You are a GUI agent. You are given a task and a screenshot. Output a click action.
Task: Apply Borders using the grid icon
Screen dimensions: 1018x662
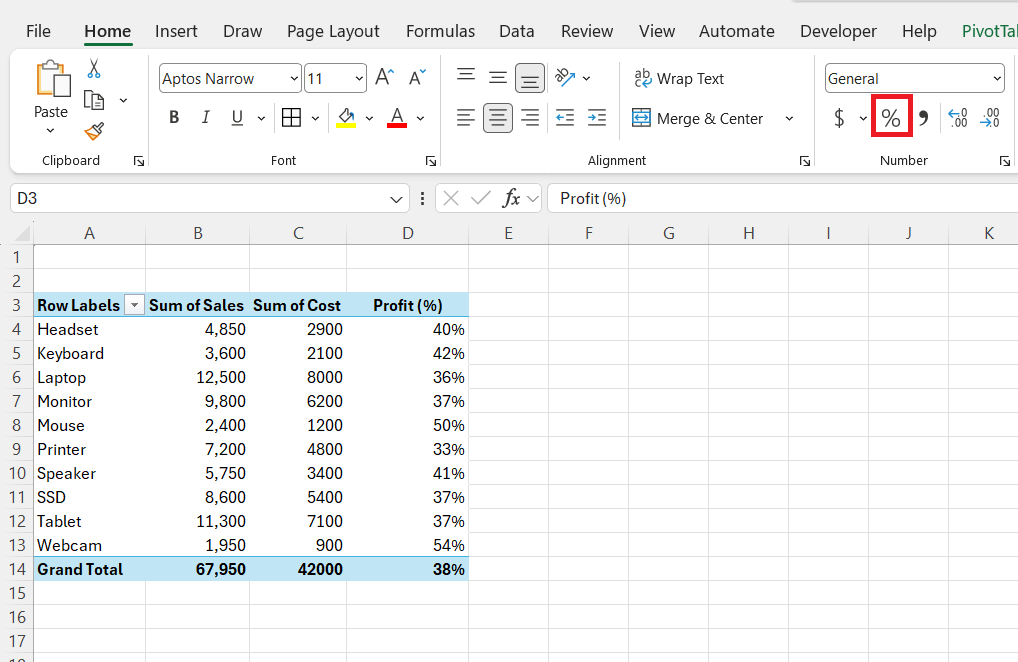292,117
